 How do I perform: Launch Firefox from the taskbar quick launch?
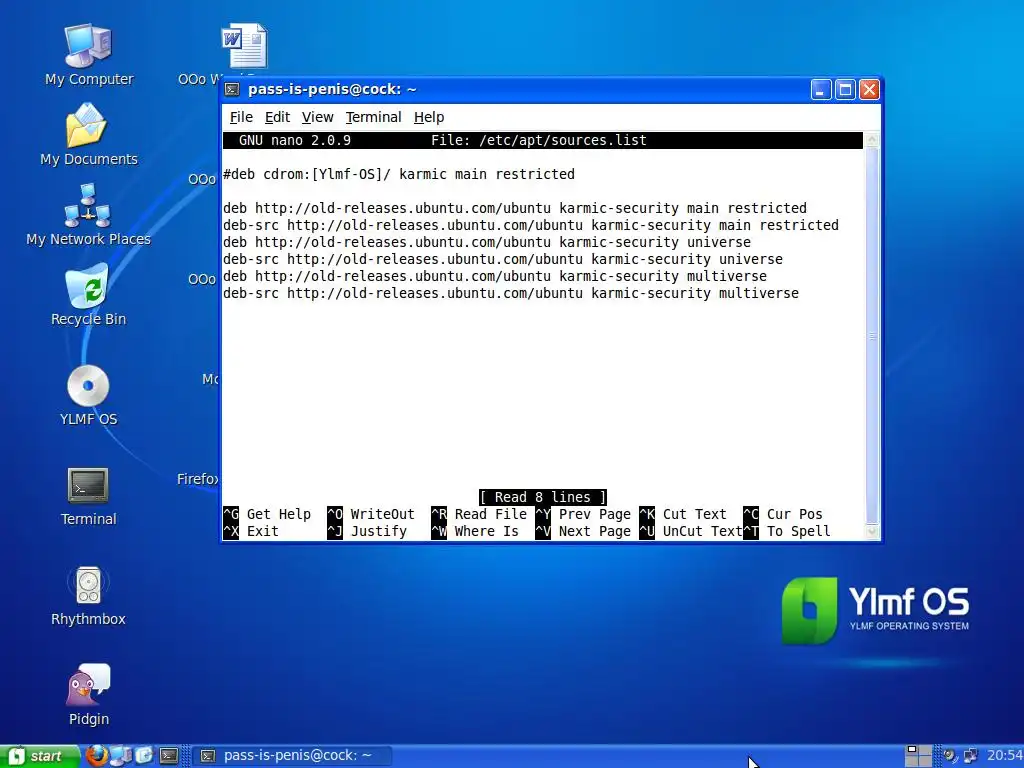click(x=97, y=756)
